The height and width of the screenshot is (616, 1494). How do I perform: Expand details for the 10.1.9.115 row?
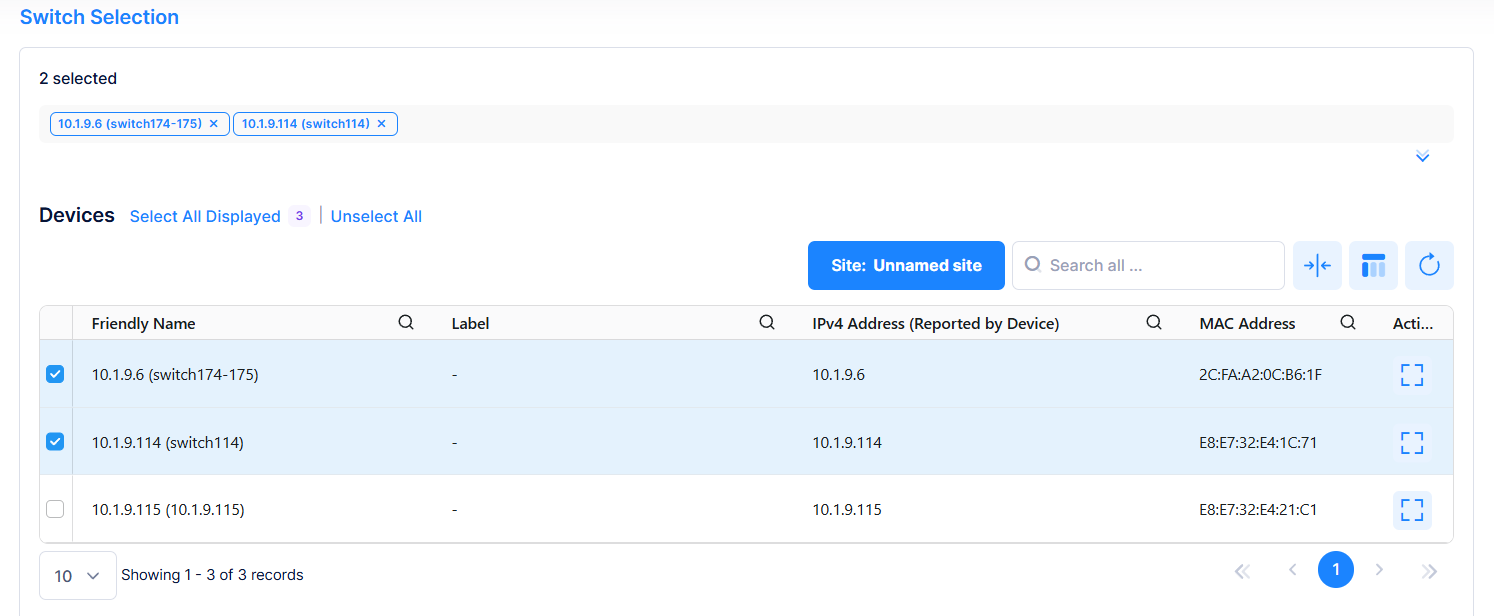click(1412, 509)
